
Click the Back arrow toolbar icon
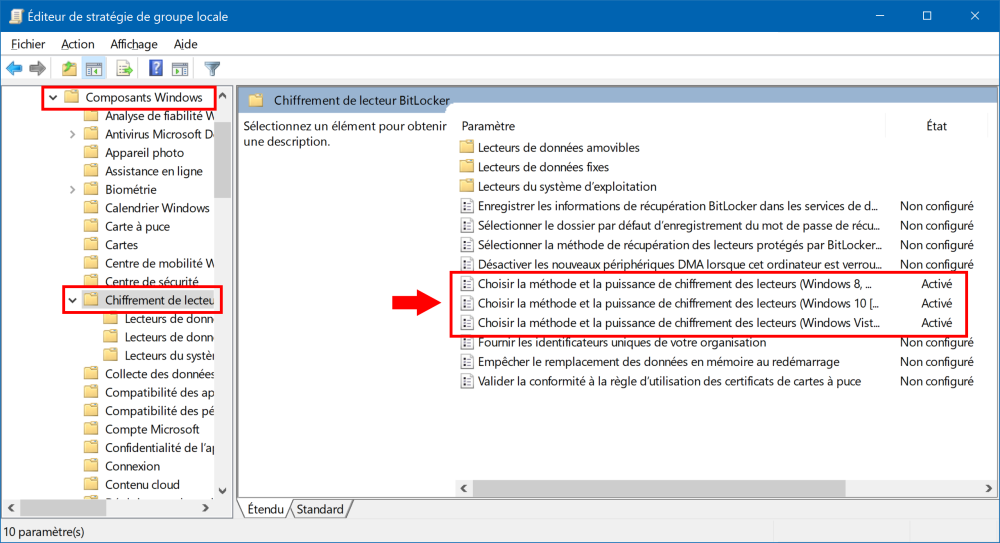point(14,68)
